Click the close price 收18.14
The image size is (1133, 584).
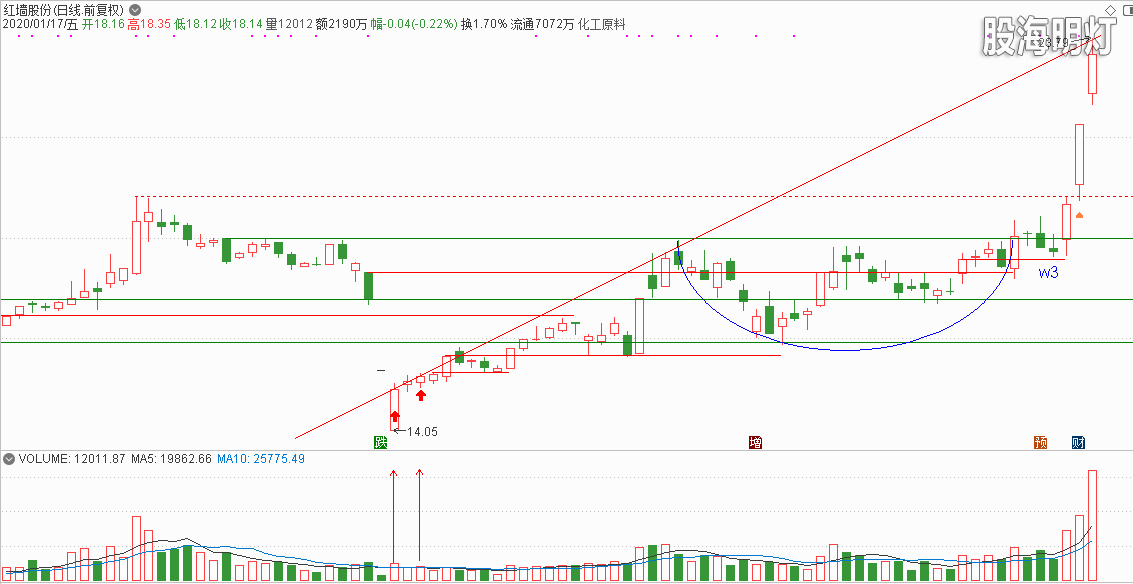[241, 24]
